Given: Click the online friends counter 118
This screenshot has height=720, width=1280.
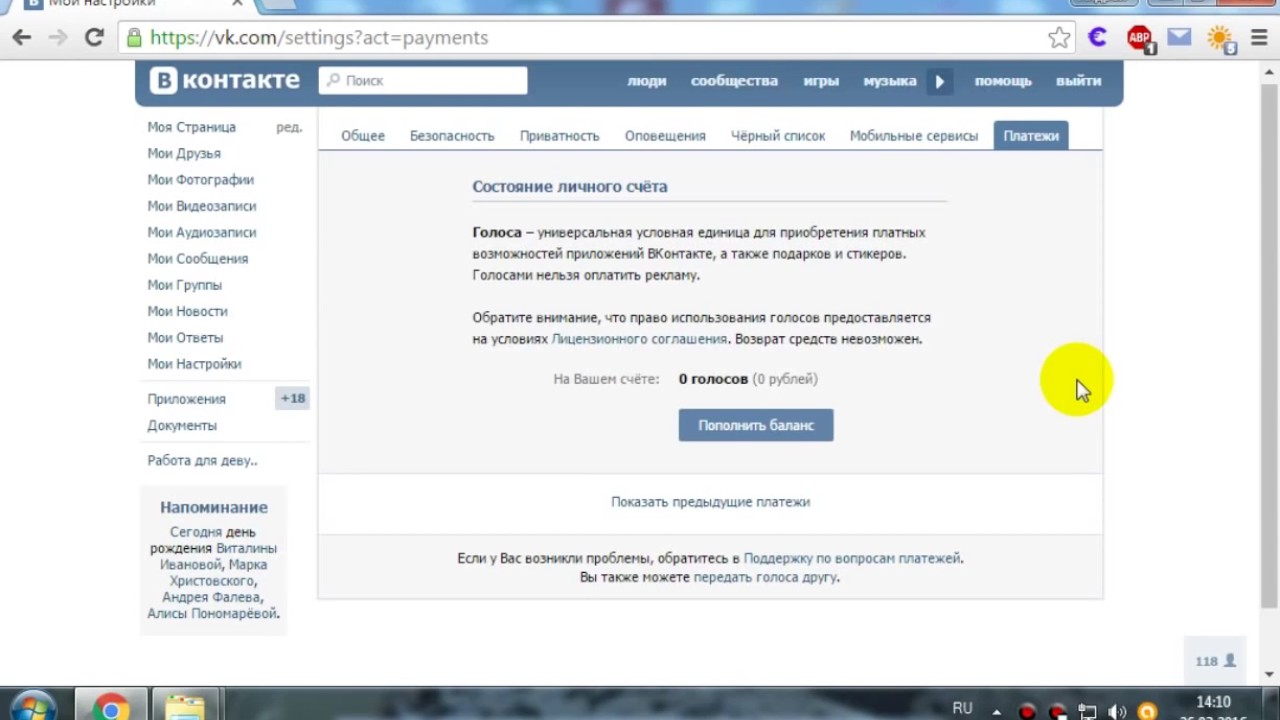Looking at the screenshot, I should (1215, 661).
